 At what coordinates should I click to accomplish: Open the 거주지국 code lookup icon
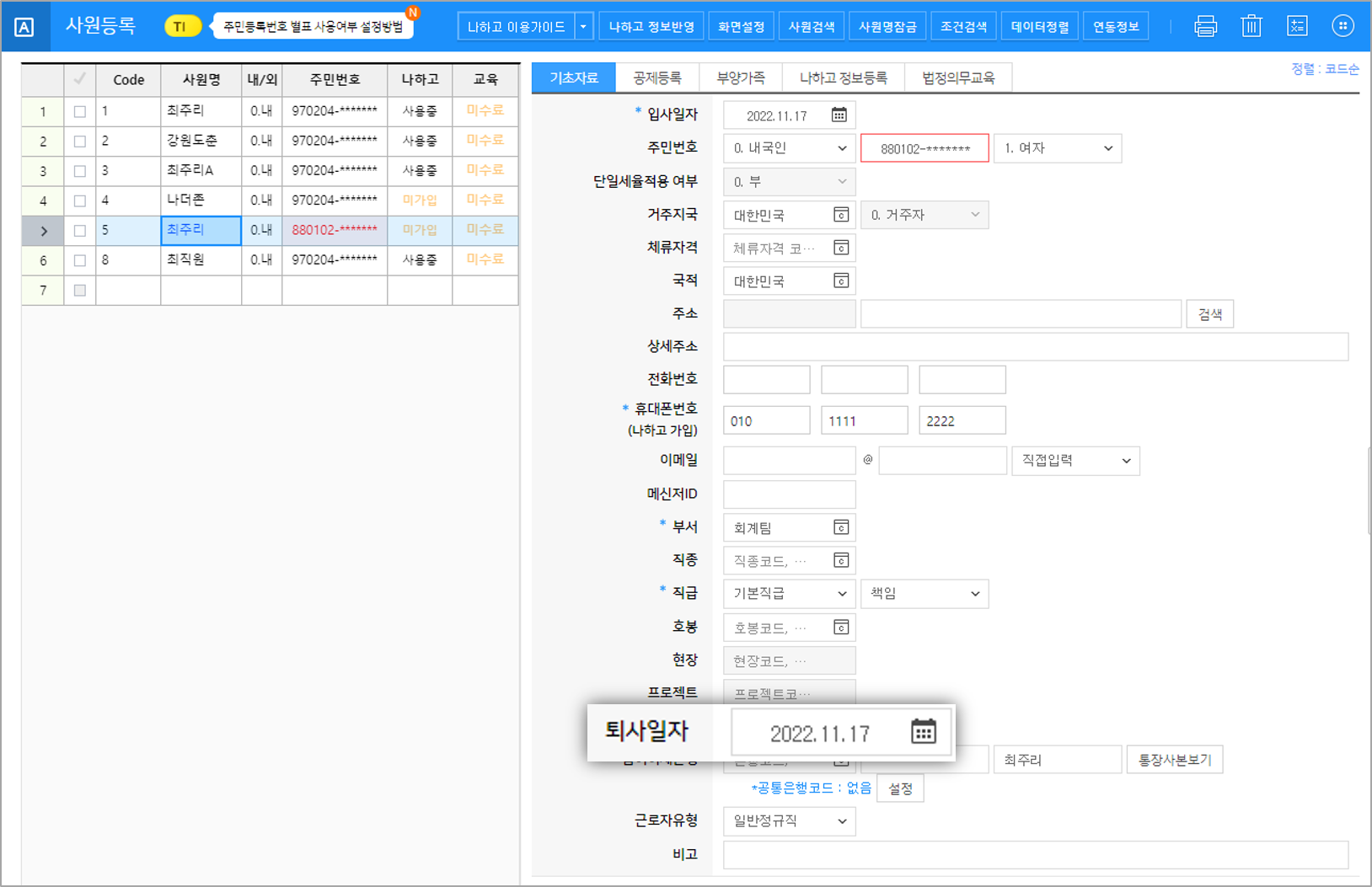(841, 215)
